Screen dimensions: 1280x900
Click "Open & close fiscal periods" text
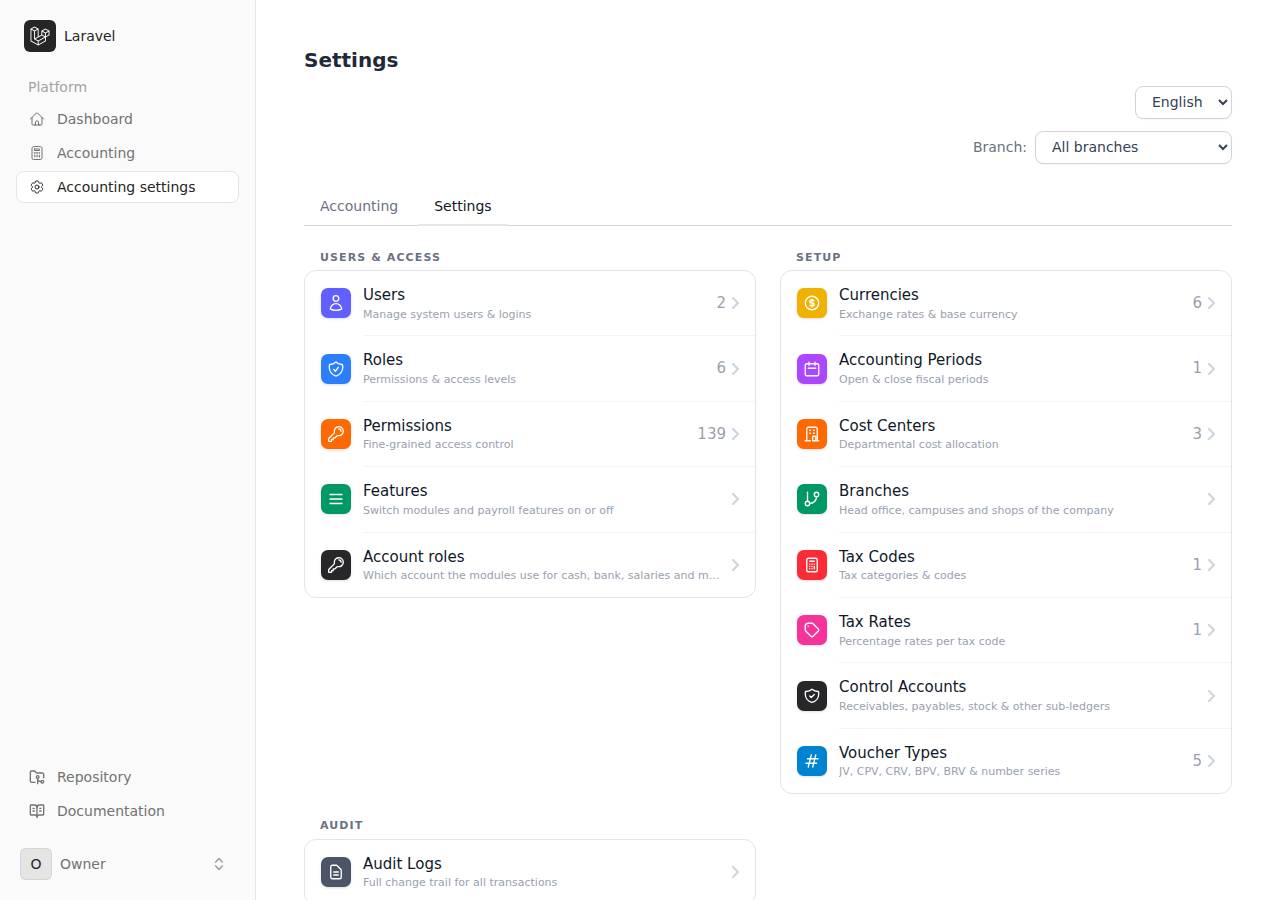tap(913, 380)
